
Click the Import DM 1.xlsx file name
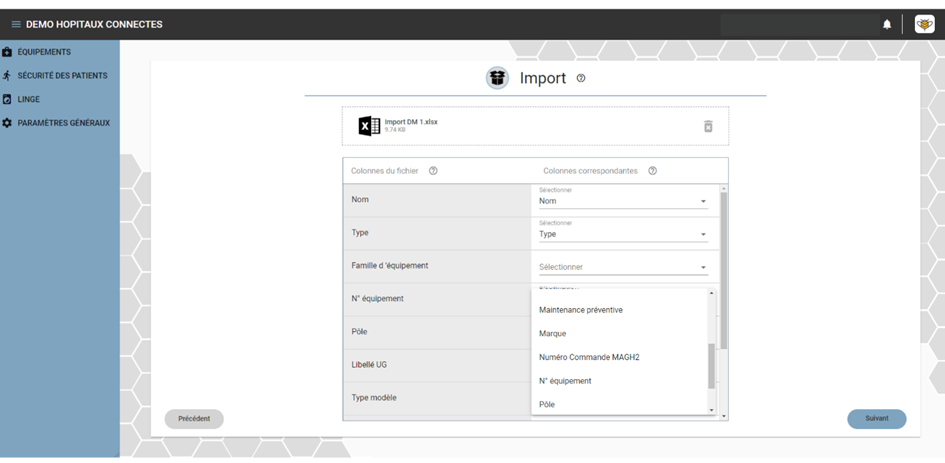click(411, 122)
